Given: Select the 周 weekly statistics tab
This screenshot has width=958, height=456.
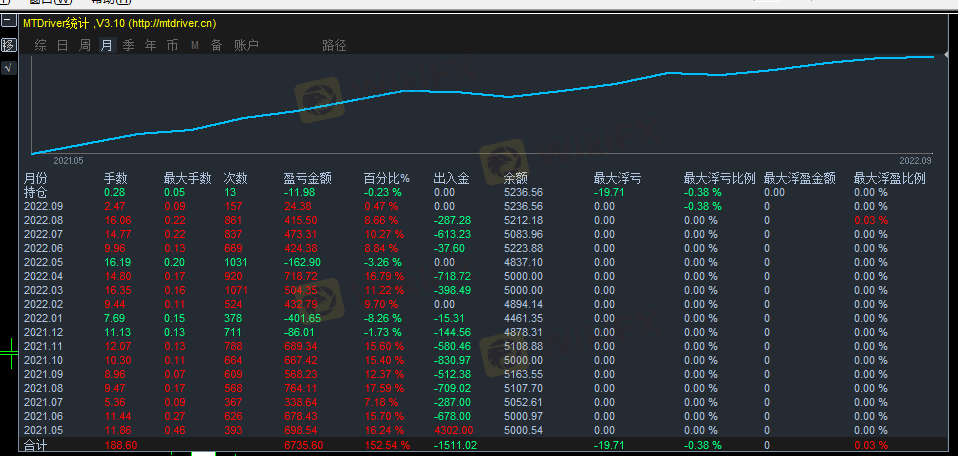Looking at the screenshot, I should tap(84, 45).
